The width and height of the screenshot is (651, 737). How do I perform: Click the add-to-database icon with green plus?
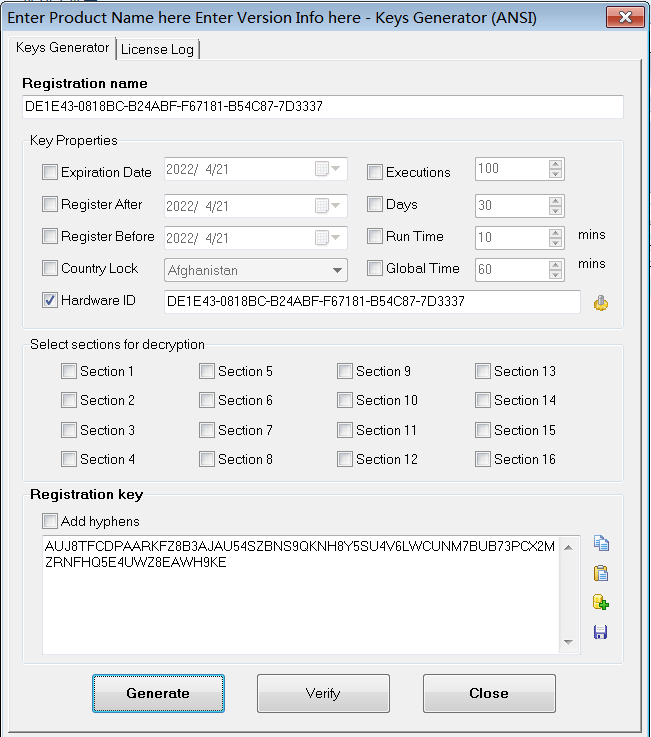click(601, 602)
